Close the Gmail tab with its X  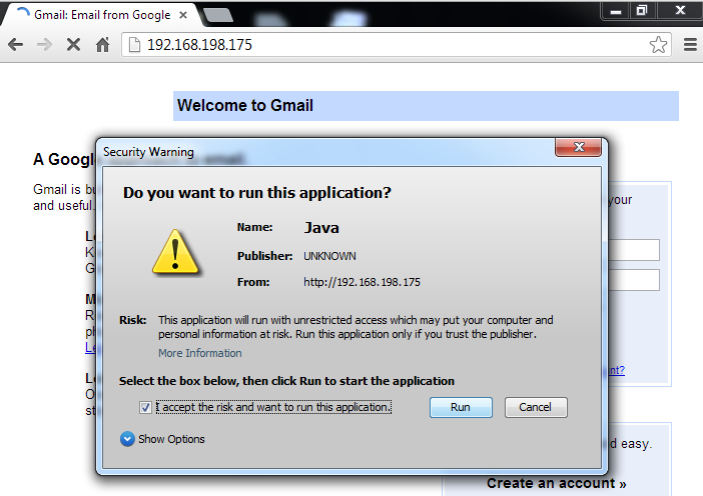(x=183, y=15)
